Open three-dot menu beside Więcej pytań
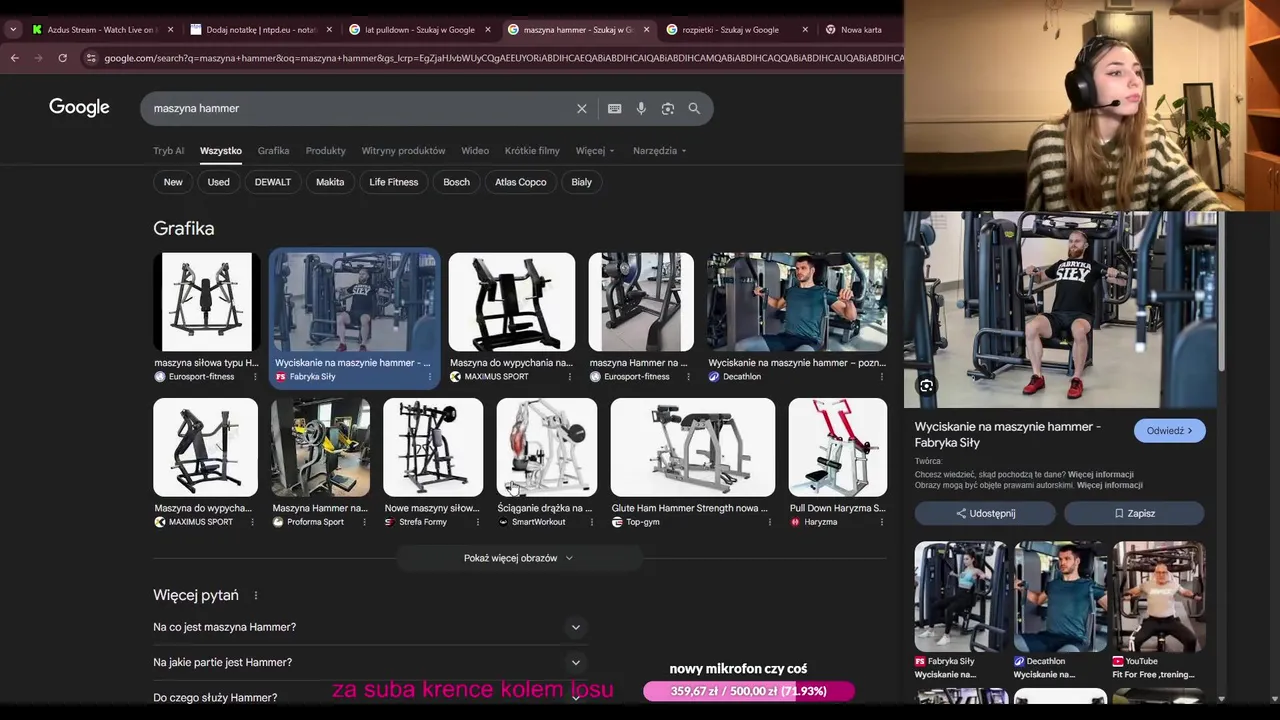 [255, 596]
